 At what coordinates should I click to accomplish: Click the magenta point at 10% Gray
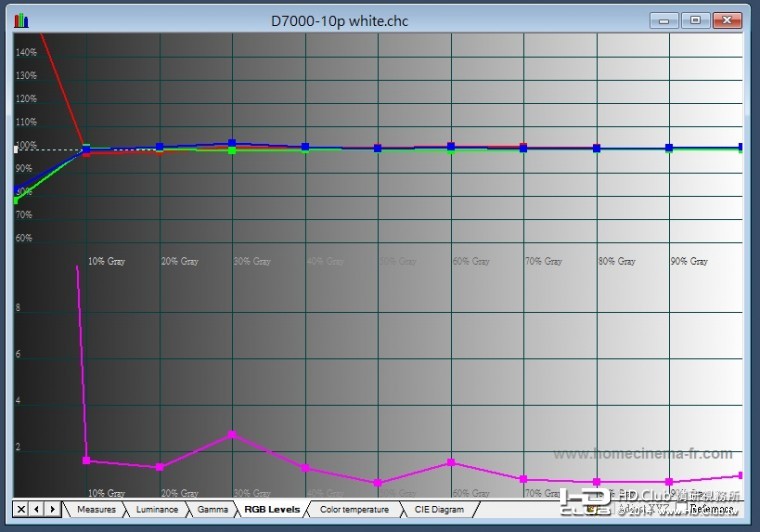[x=87, y=460]
